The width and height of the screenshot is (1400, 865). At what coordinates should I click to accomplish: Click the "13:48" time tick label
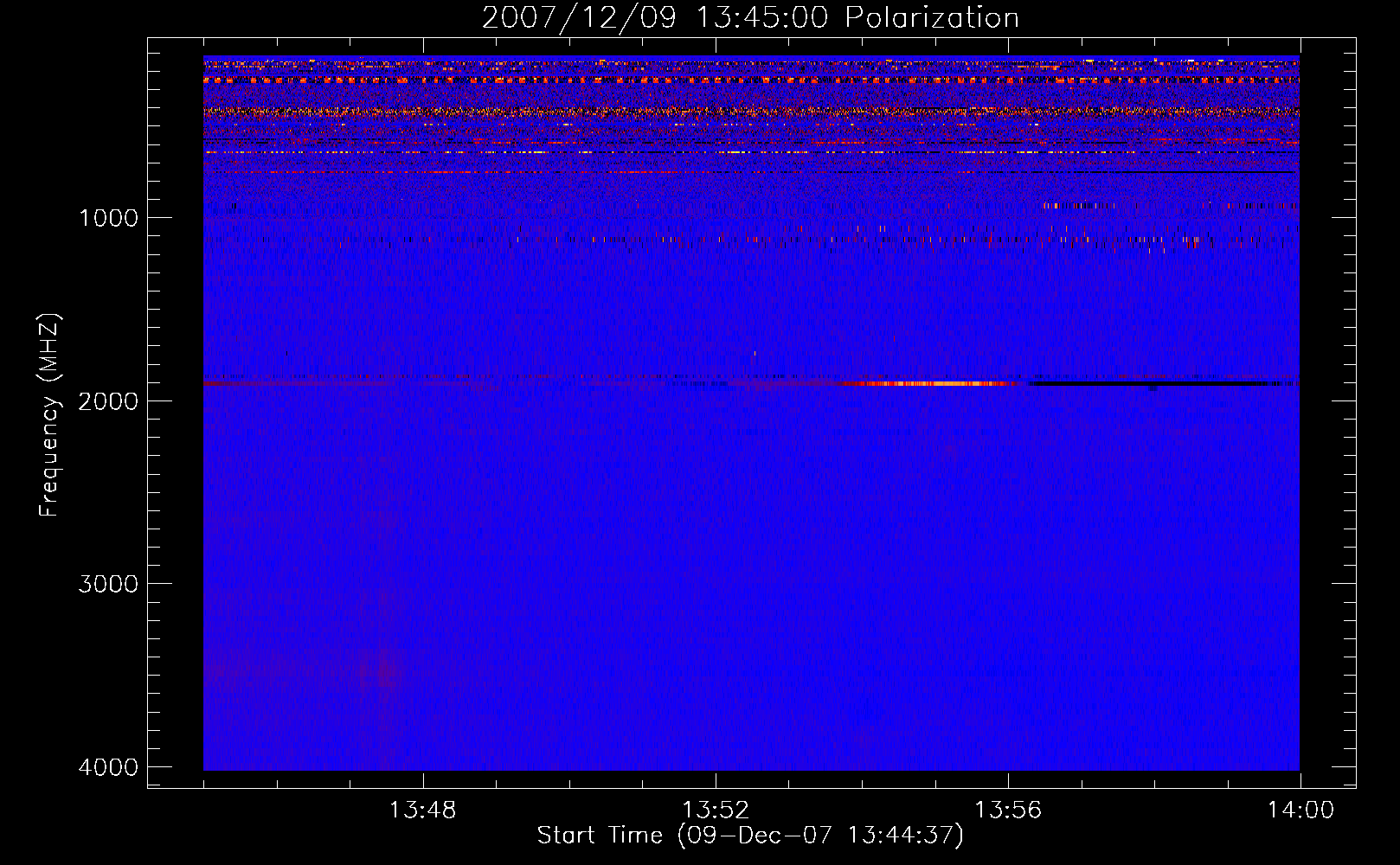click(422, 811)
